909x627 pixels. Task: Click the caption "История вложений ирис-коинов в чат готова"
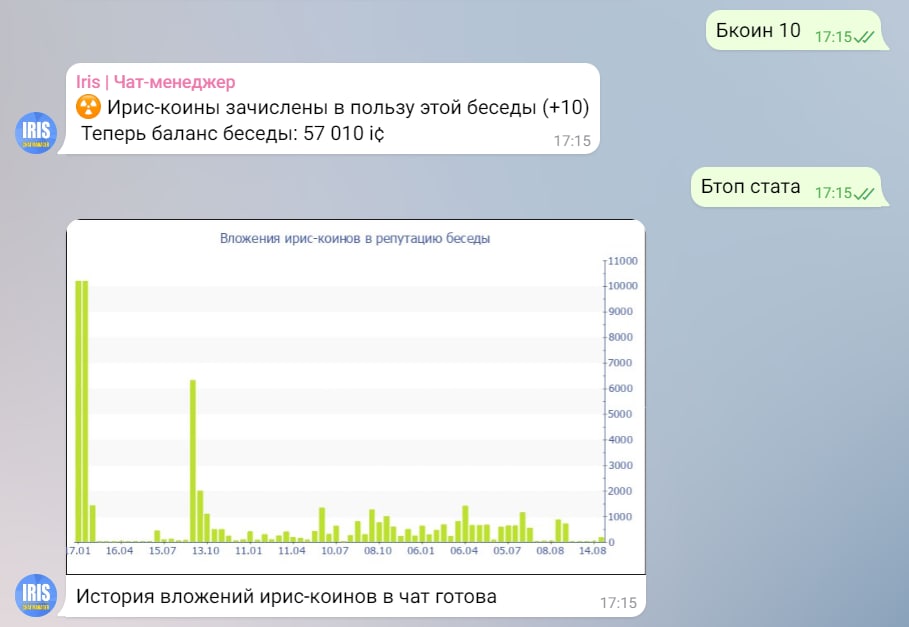tap(286, 596)
